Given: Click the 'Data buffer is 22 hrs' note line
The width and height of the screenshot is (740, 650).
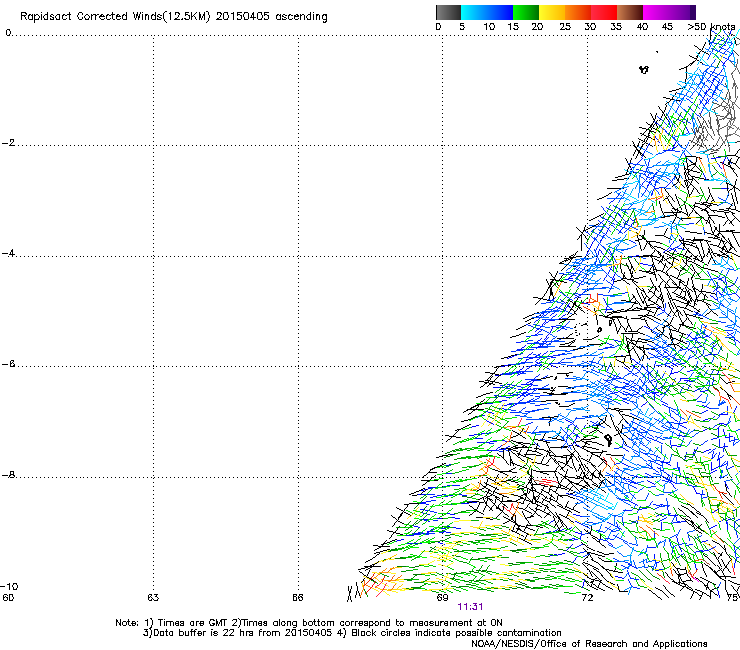Looking at the screenshot, I should [x=352, y=633].
